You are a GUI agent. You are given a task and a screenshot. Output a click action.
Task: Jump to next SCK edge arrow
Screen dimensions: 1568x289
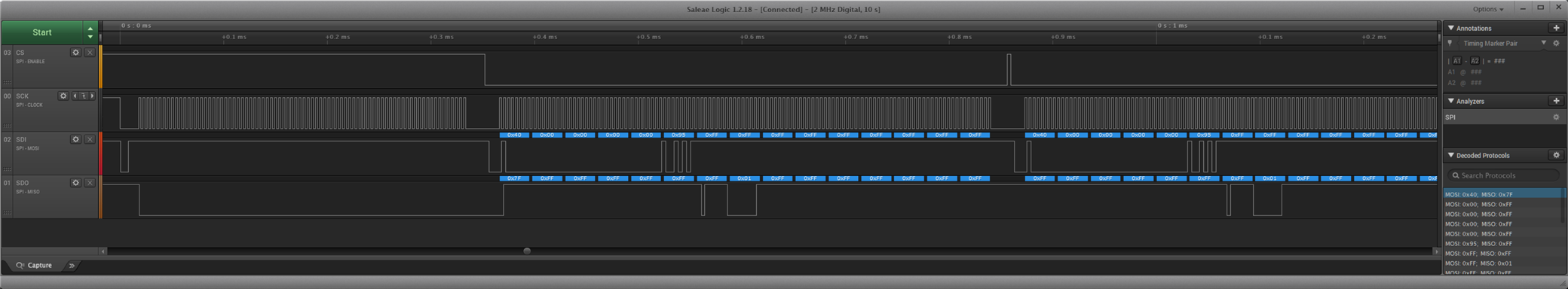(x=93, y=96)
